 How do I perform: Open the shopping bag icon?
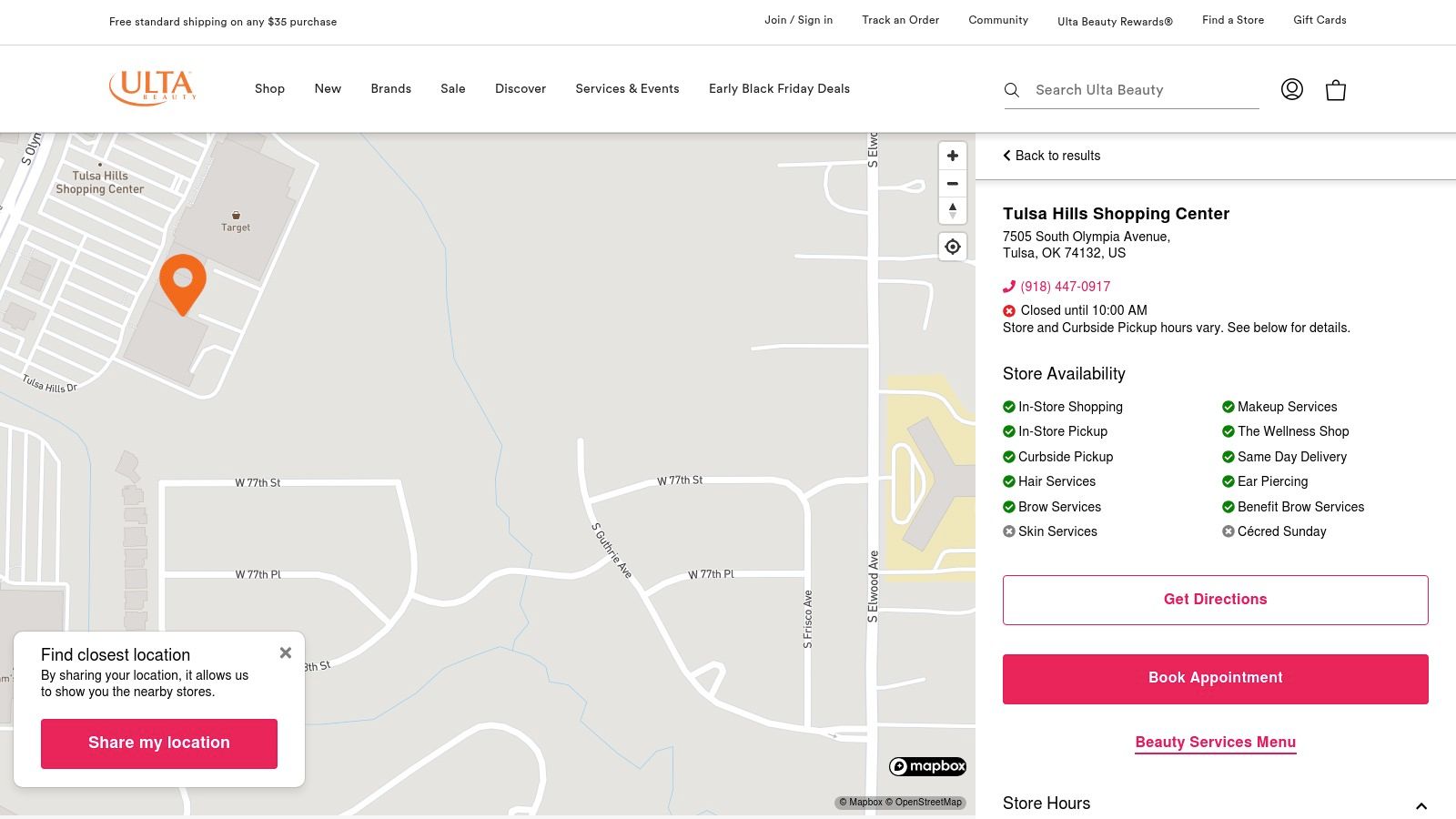click(x=1335, y=90)
